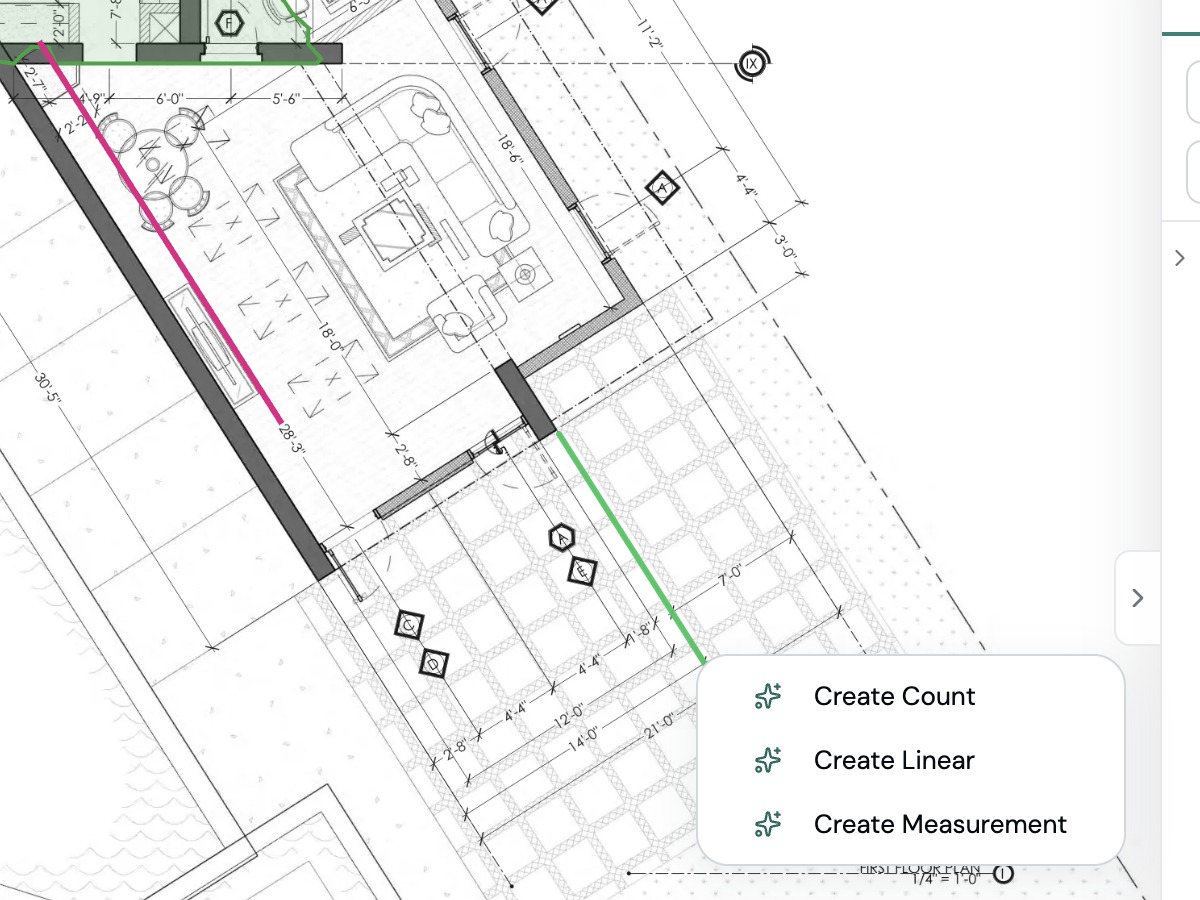Click the sparkle icon beside Create Measurement

coord(768,824)
